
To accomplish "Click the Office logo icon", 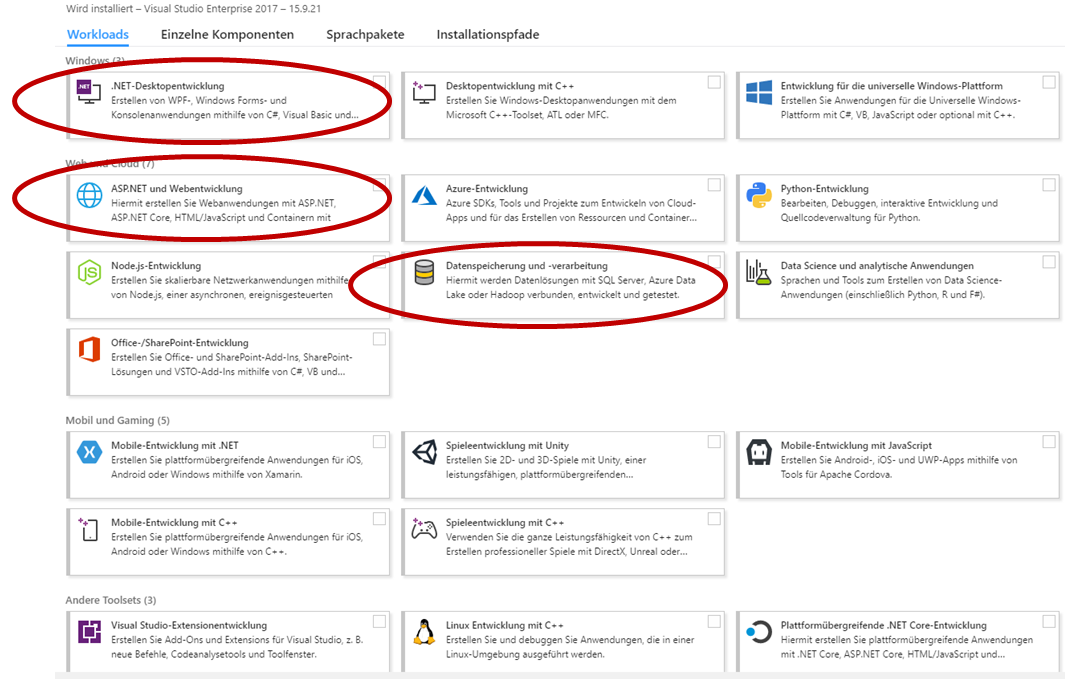I will (89, 349).
